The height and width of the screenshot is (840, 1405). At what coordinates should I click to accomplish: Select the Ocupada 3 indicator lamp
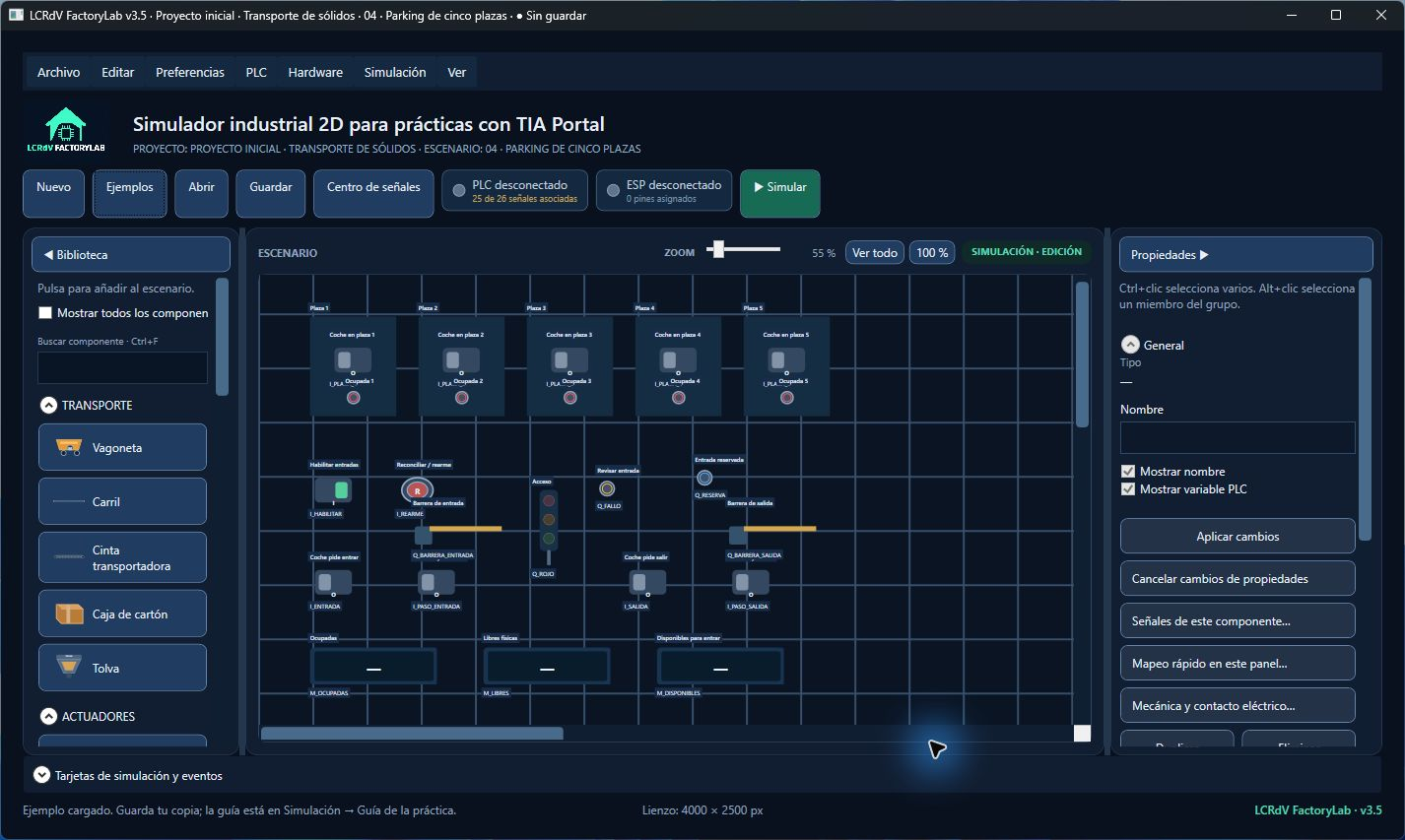click(569, 398)
